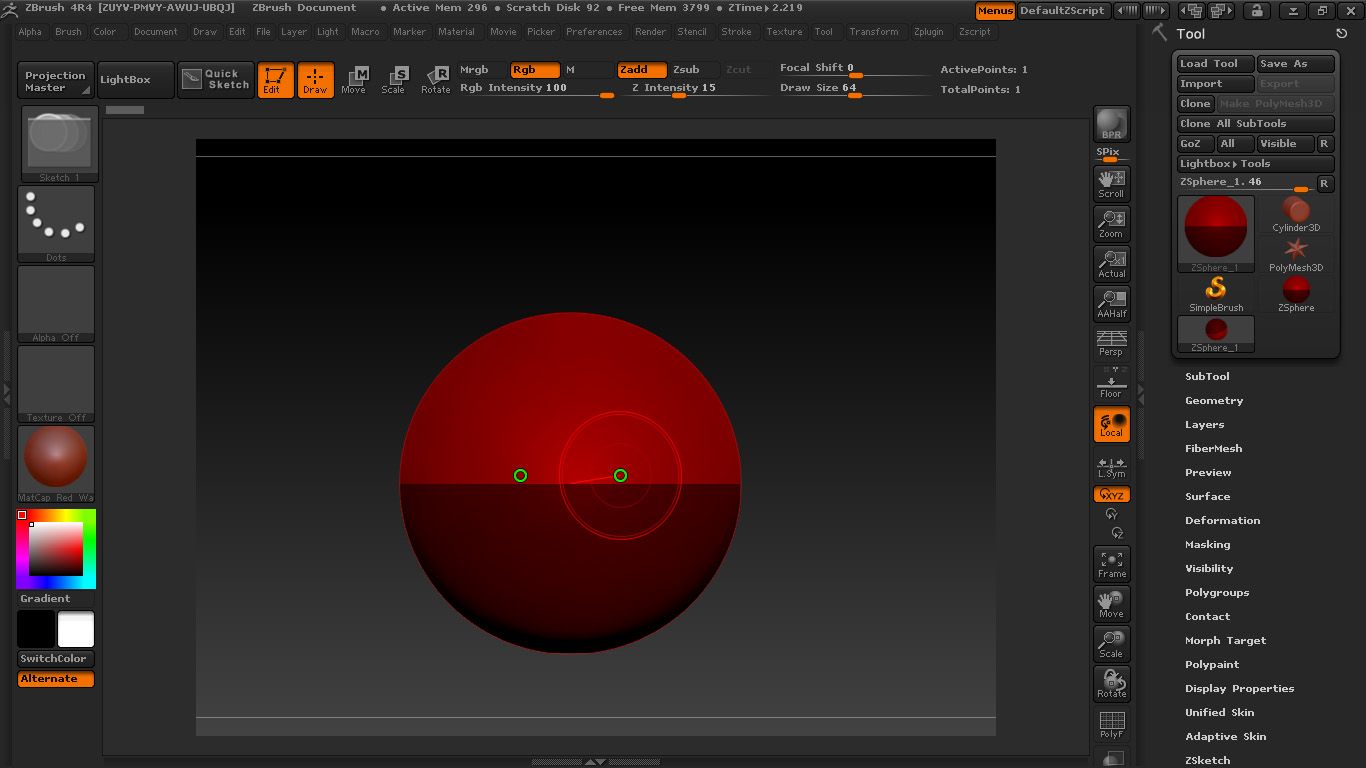Expand the Adaptive Skin section

[1225, 736]
